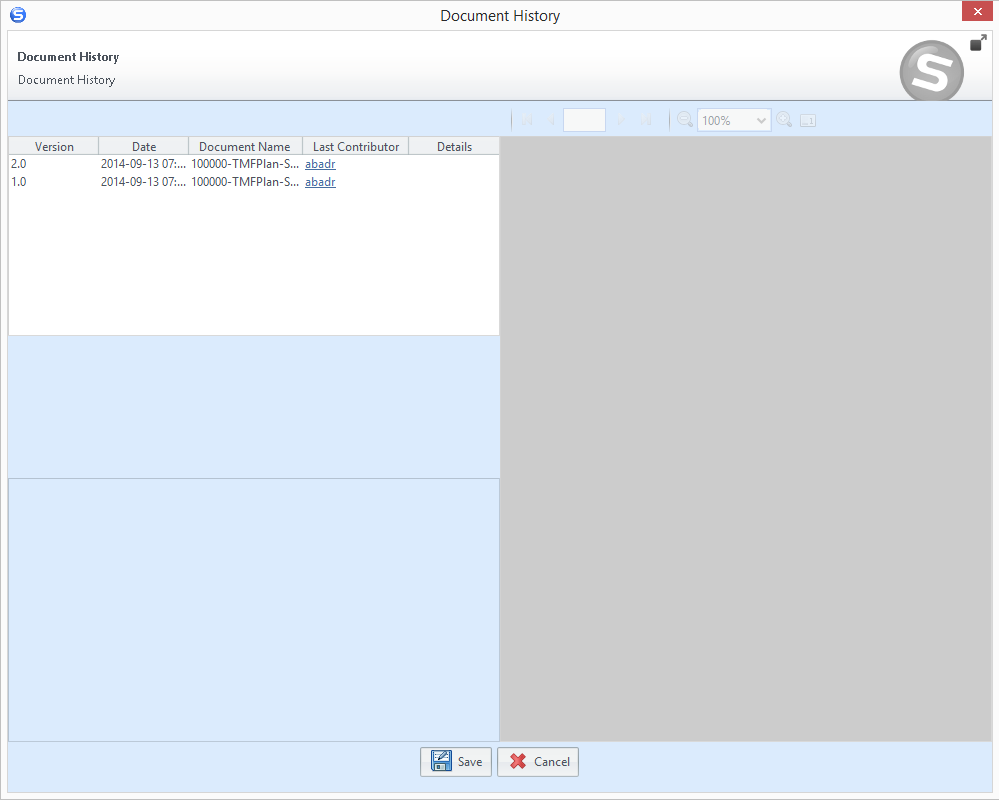This screenshot has width=999, height=800.
Task: Click the Cancel button
Action: click(538, 762)
